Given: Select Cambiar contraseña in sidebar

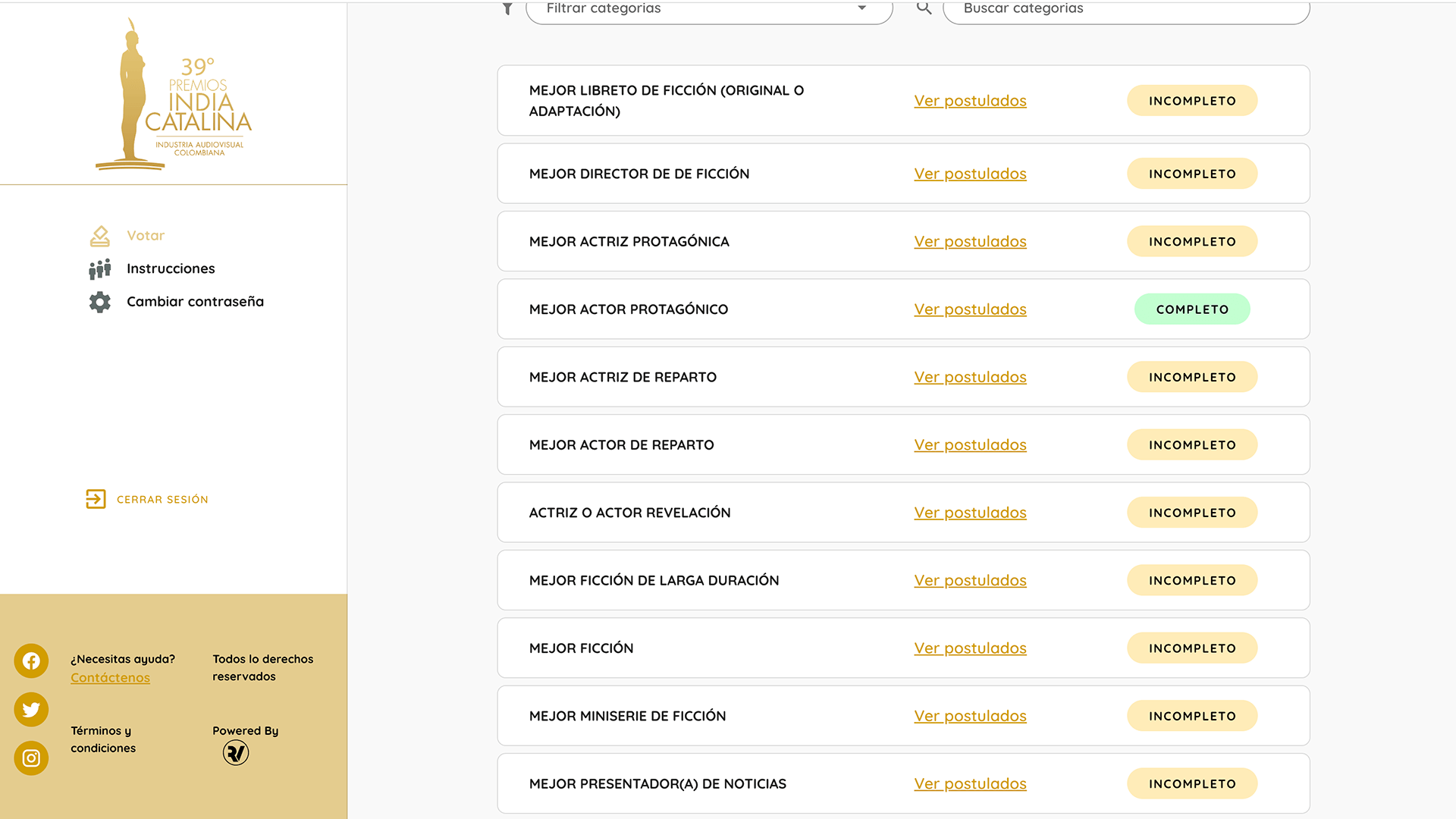Looking at the screenshot, I should (195, 302).
